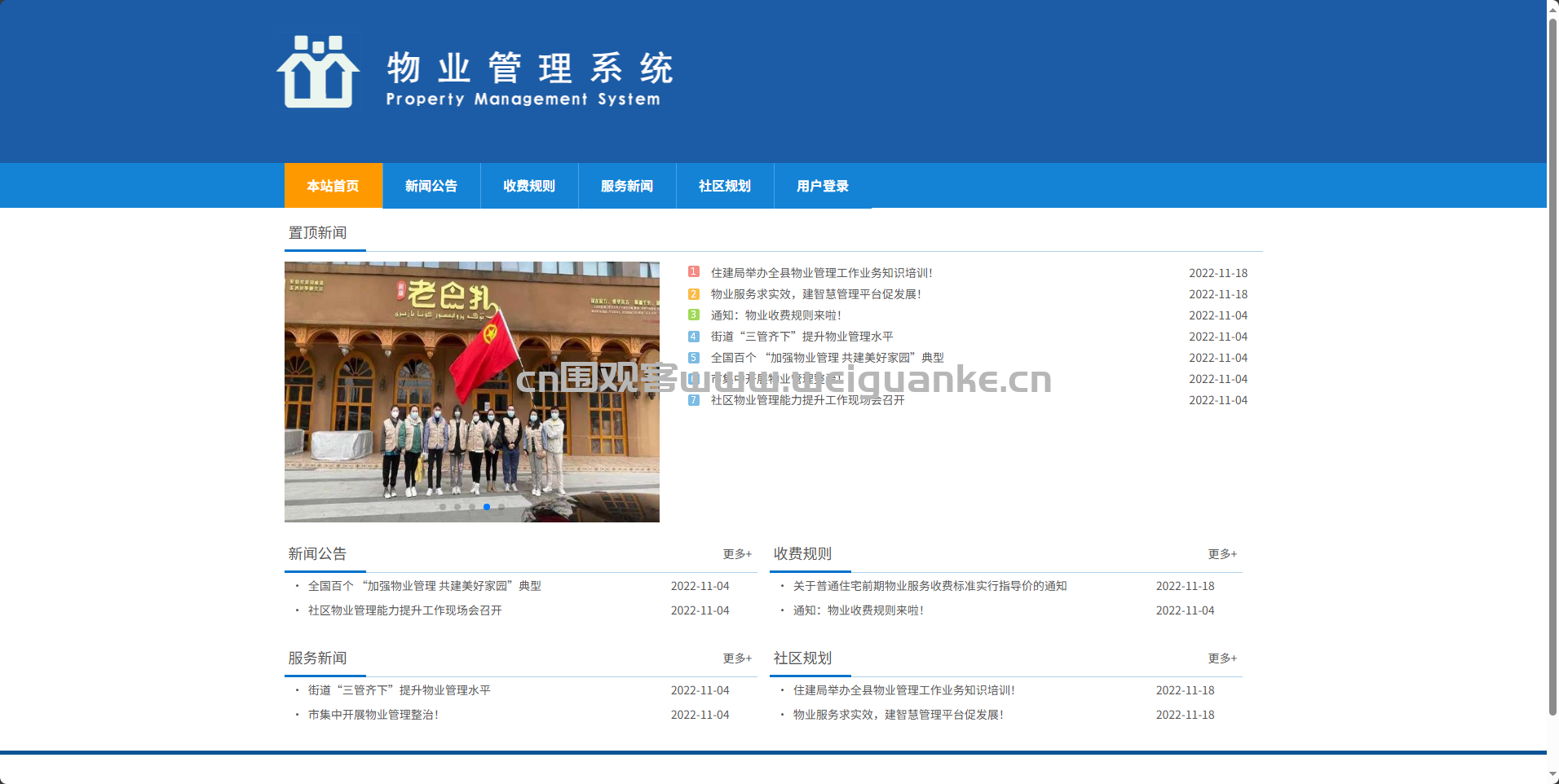Click the orange number 2 news badge
This screenshot has height=784, width=1559.
point(694,293)
